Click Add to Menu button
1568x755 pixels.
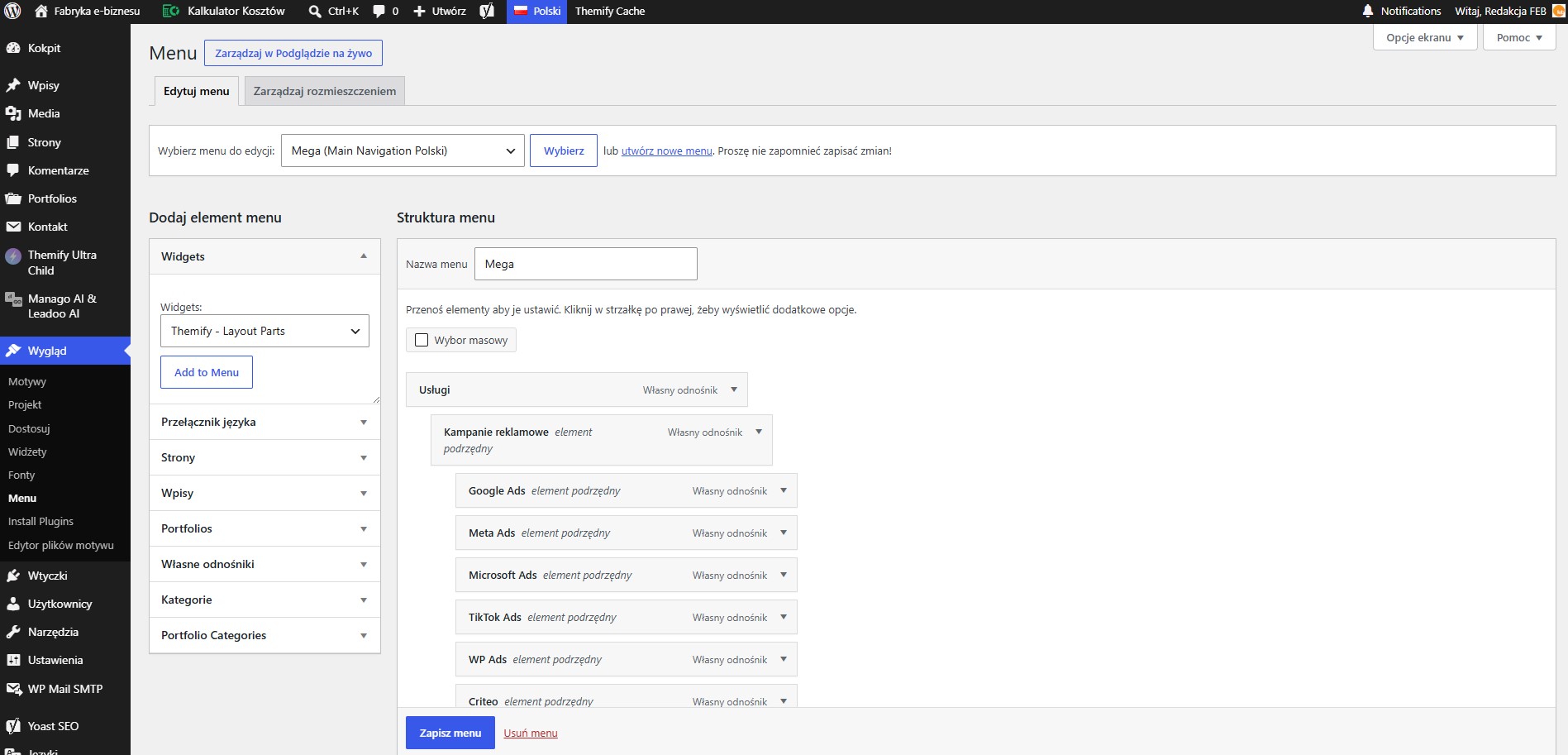point(207,372)
